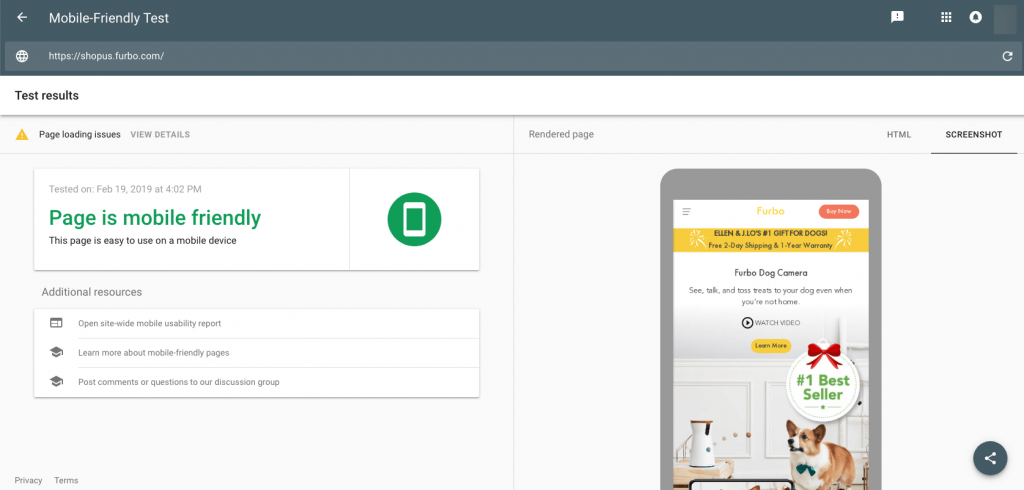
Task: Open Post comments or questions link
Action: coord(179,382)
